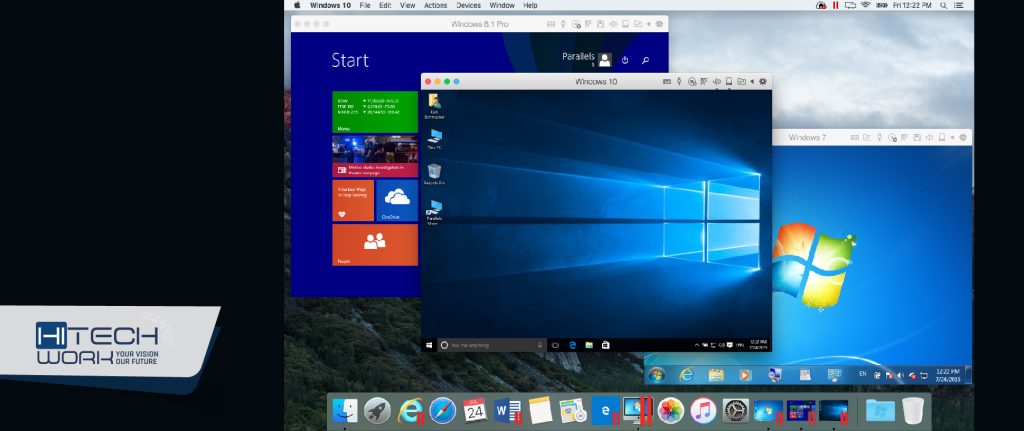Open Windows 8.1 Pro VM configuration gear
Viewport: 1024px width, 431px height.
[x=659, y=24]
